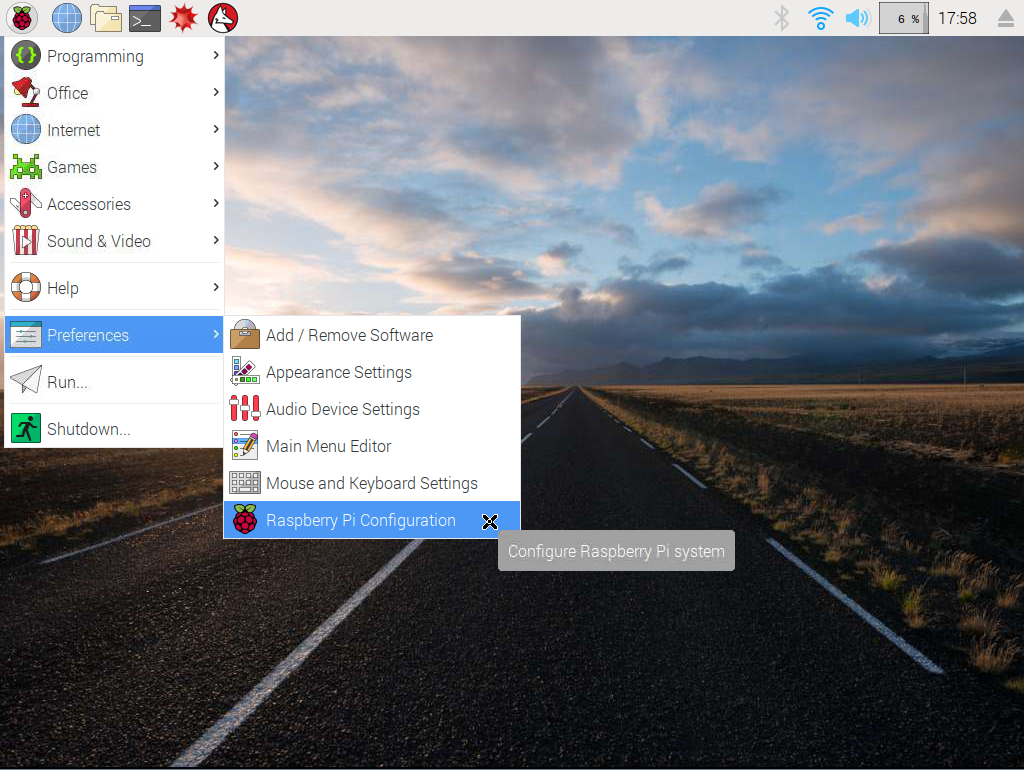This screenshot has width=1024, height=770.
Task: Click the CPU usage monitor showing 6%
Action: click(x=904, y=18)
